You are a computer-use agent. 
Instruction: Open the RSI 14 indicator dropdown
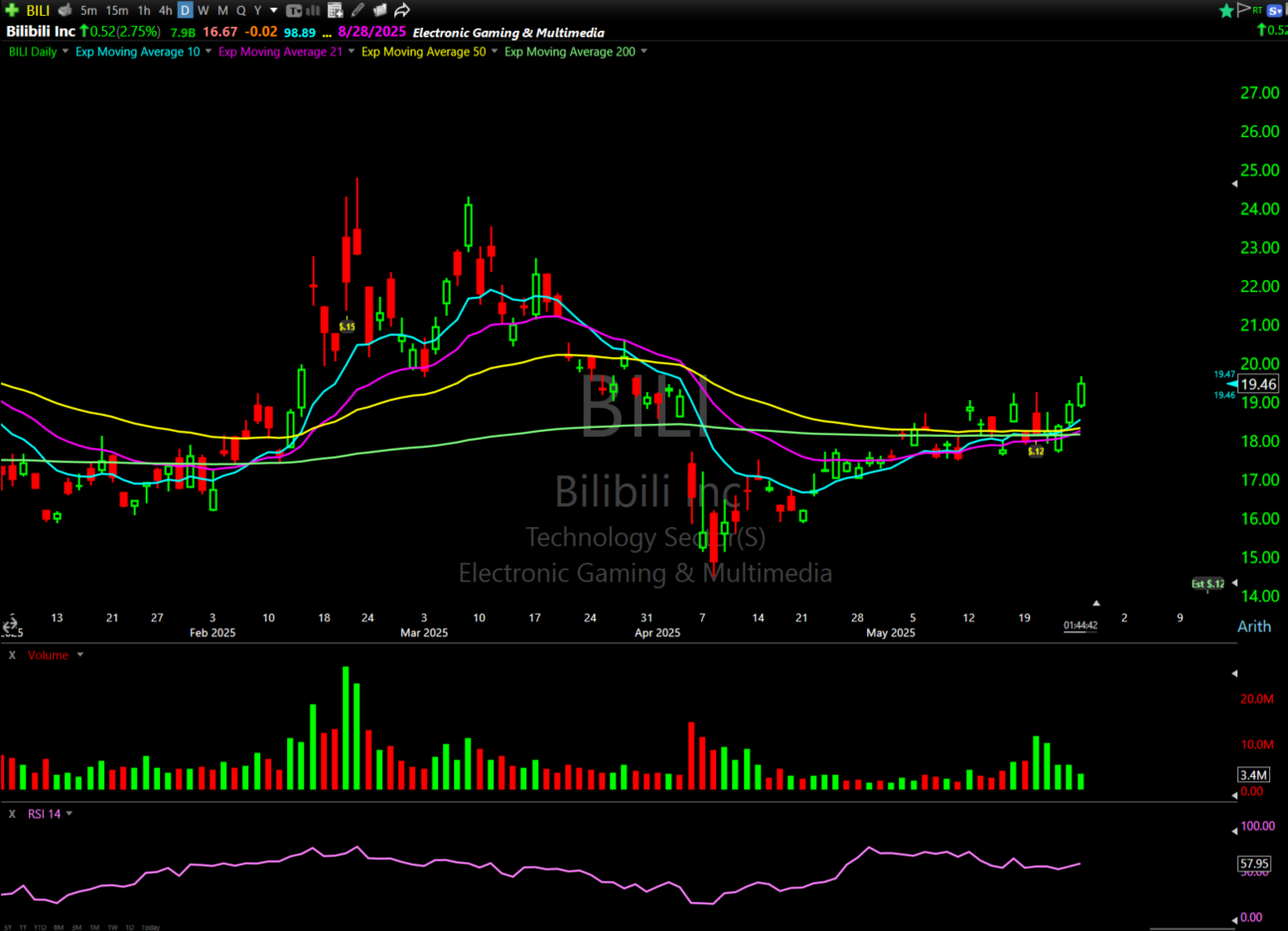[70, 814]
